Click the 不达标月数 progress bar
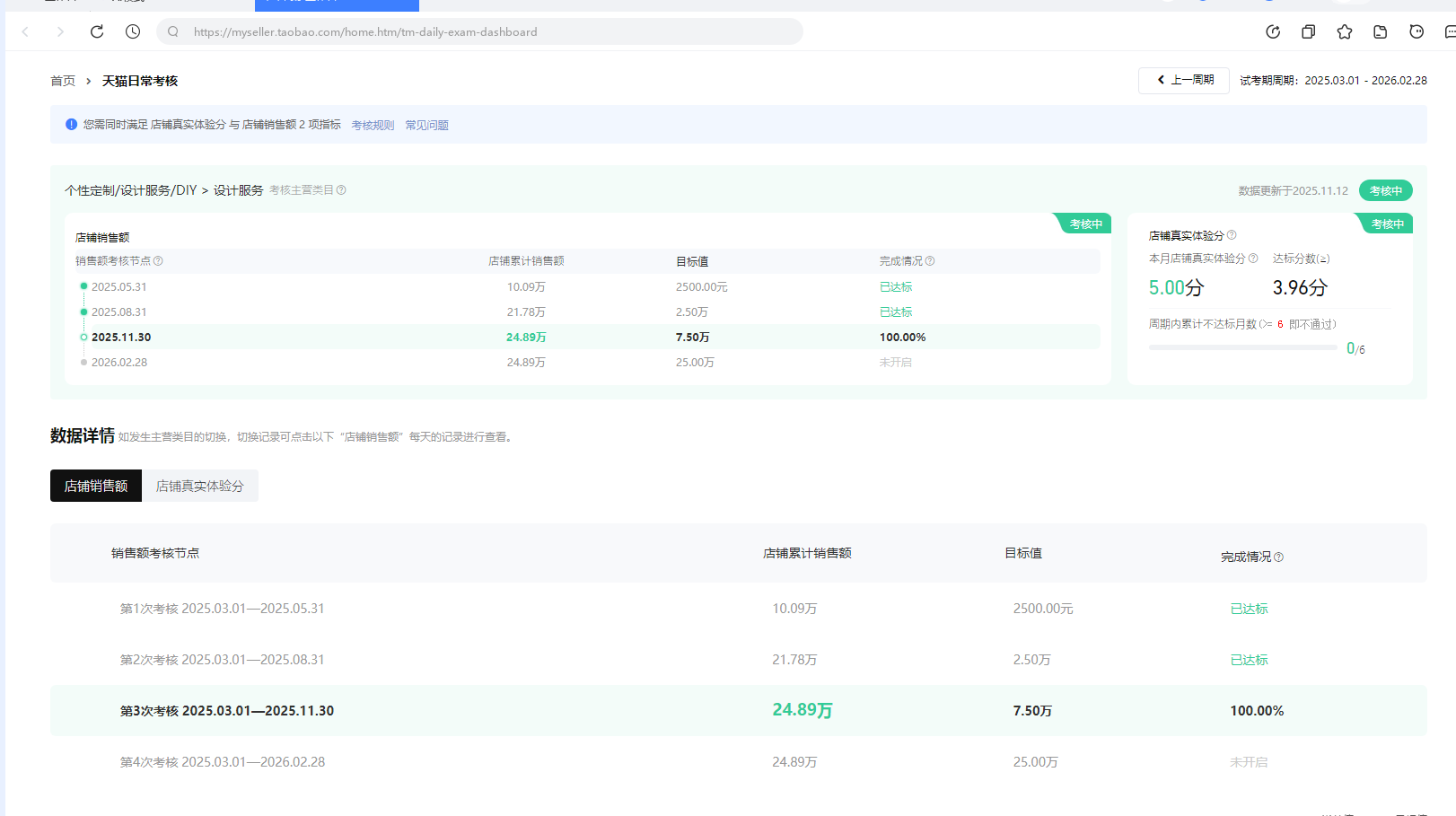The width and height of the screenshot is (1456, 816). (1242, 347)
